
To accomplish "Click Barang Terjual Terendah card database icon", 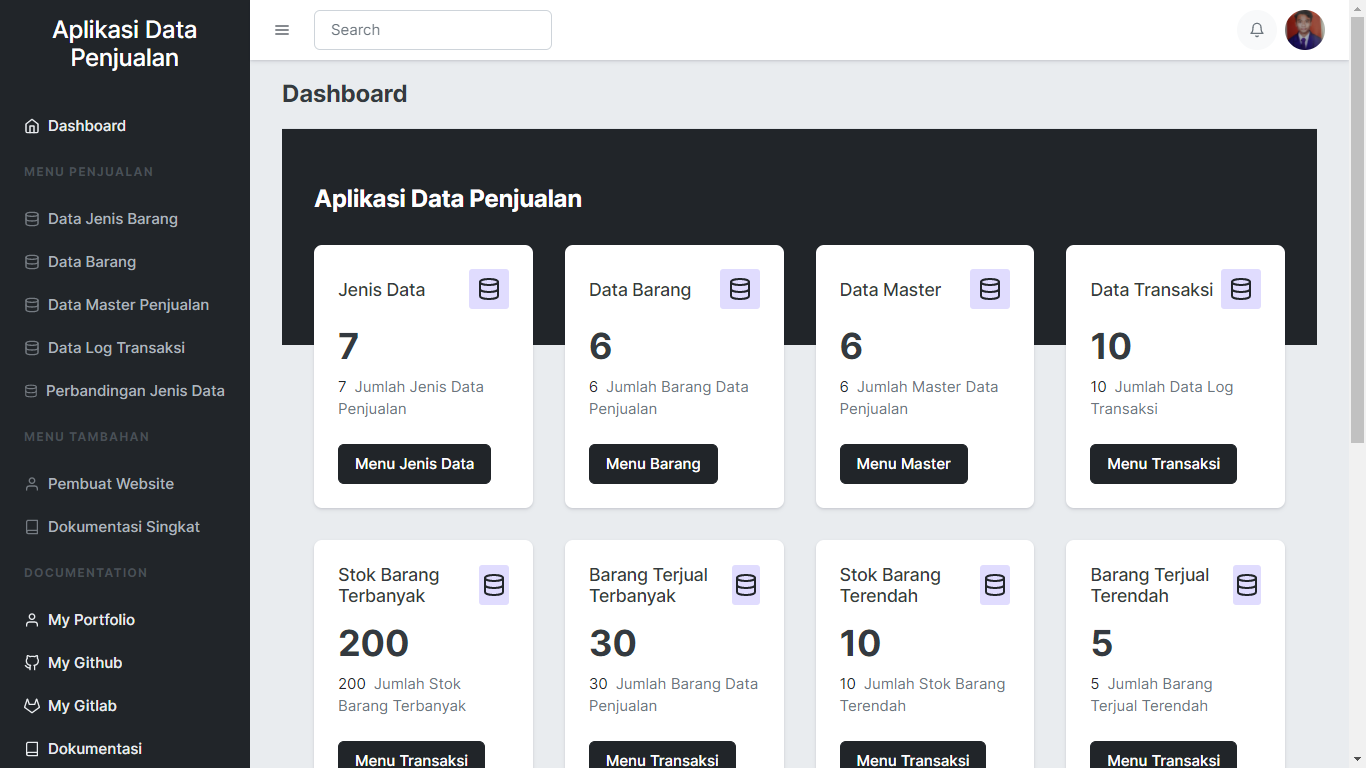I will tap(1247, 585).
